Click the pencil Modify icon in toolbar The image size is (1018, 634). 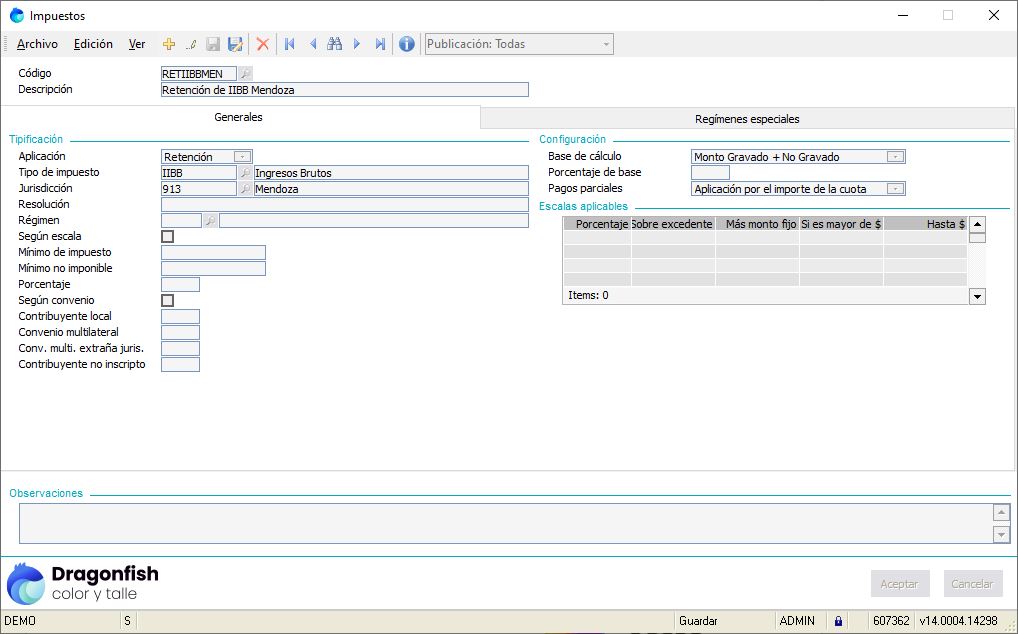click(x=191, y=44)
